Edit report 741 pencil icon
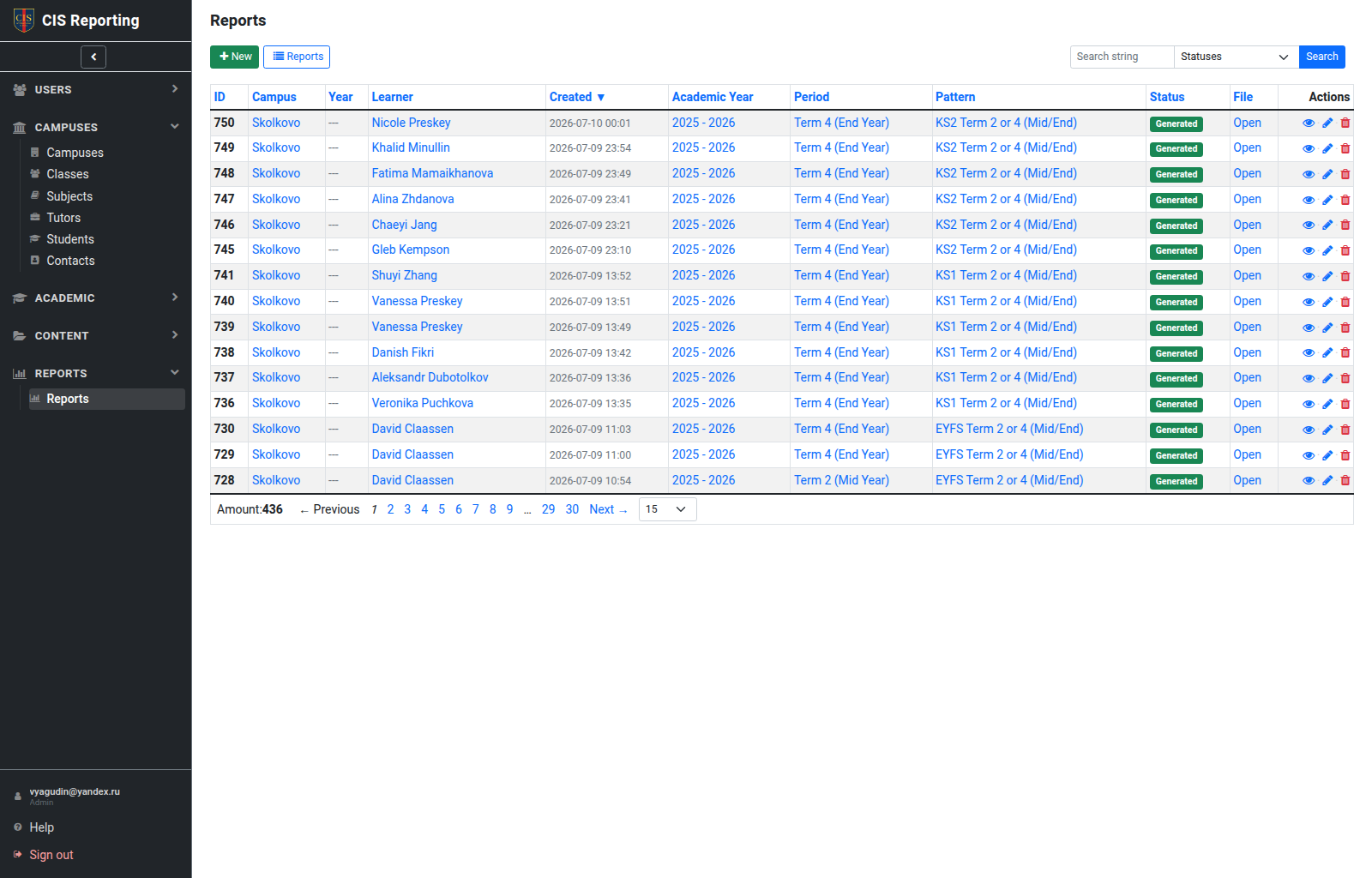This screenshot has width=1372, height=878. click(x=1327, y=277)
